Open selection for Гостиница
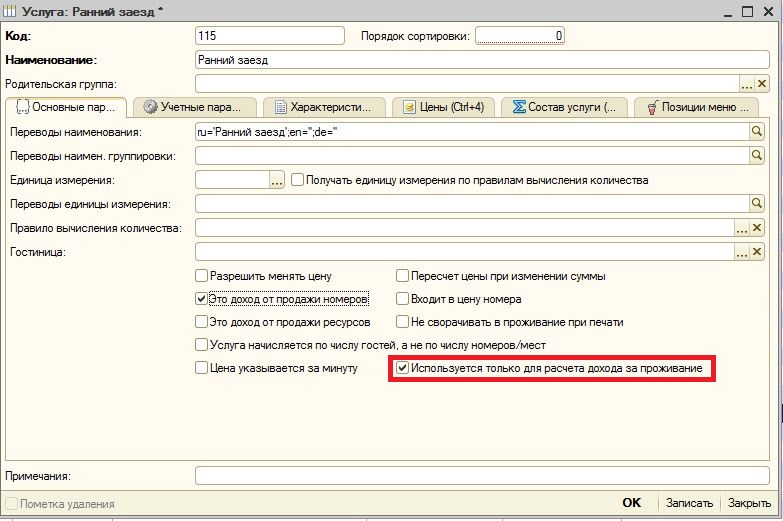The width and height of the screenshot is (783, 521). click(x=742, y=252)
